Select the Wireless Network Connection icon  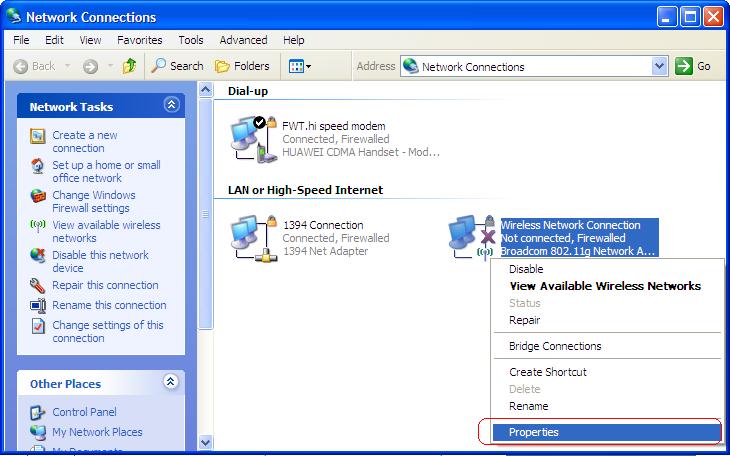[x=472, y=238]
